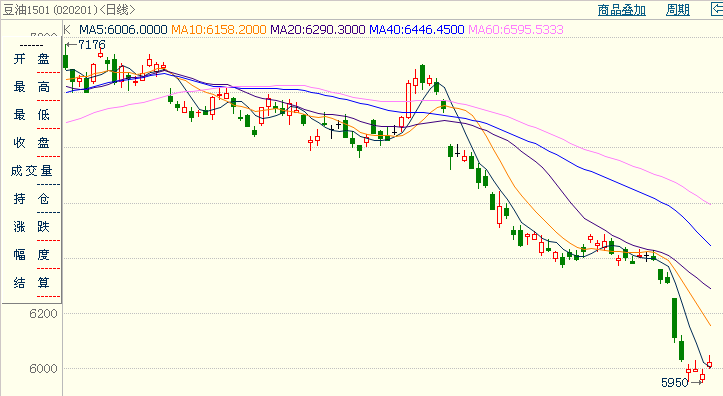
Task: Click the K label beside MA5
Action: pyautogui.click(x=67, y=30)
